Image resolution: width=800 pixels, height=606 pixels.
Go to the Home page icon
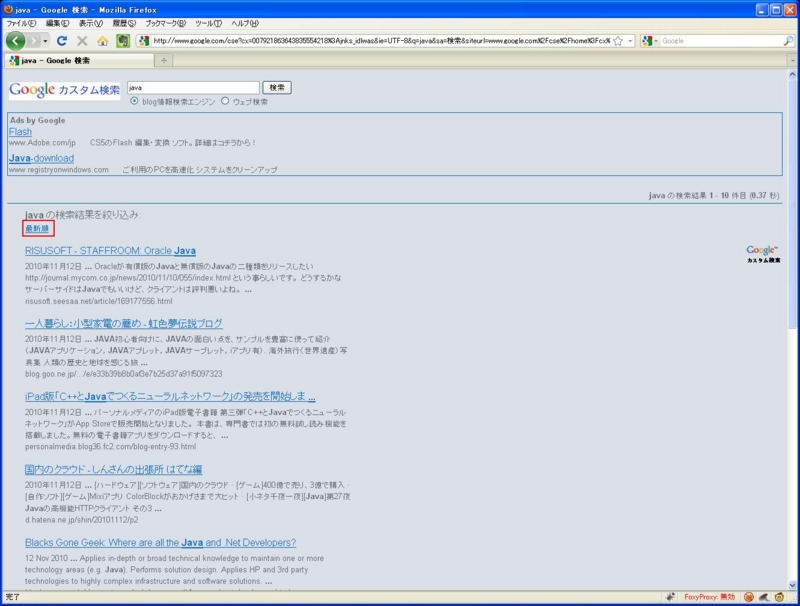(x=103, y=41)
